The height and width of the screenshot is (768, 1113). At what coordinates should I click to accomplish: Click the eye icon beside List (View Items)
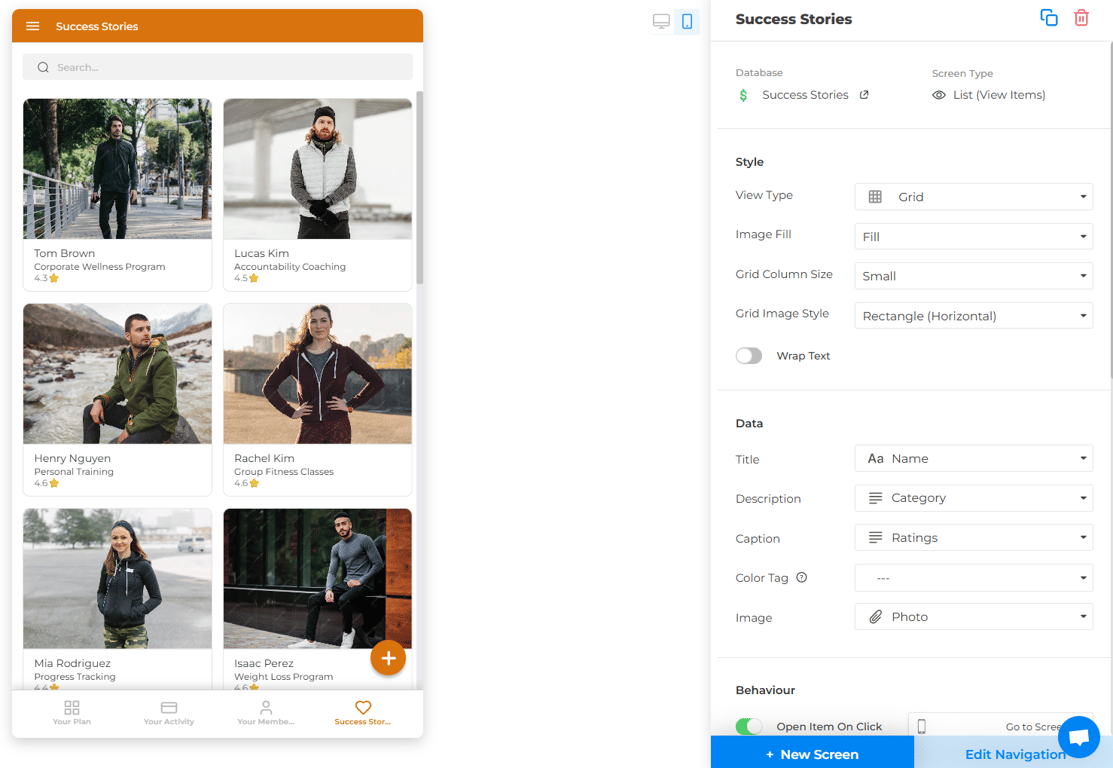click(x=938, y=95)
